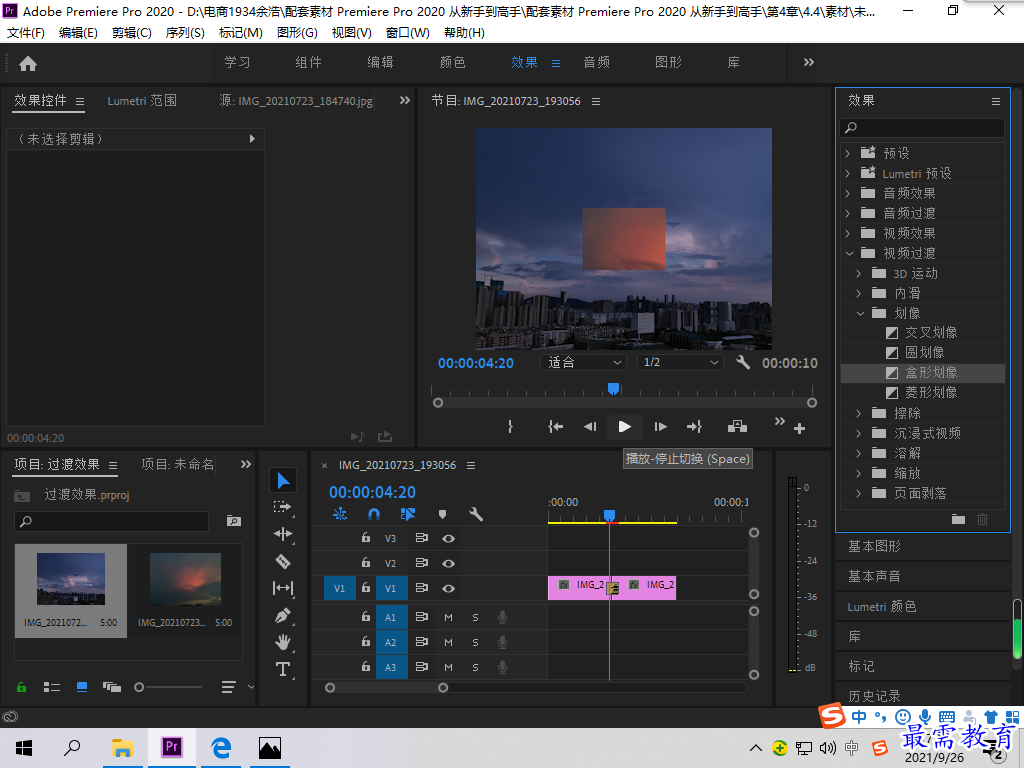Open the Essential Graphics panel

pos(874,547)
